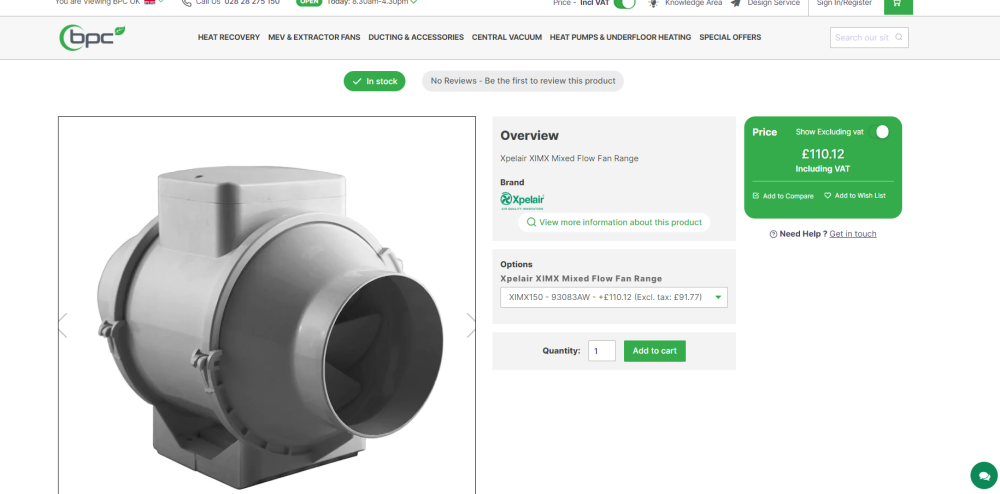This screenshot has width=1000, height=494.
Task: Open the Central Vacuum menu
Action: tap(506, 38)
